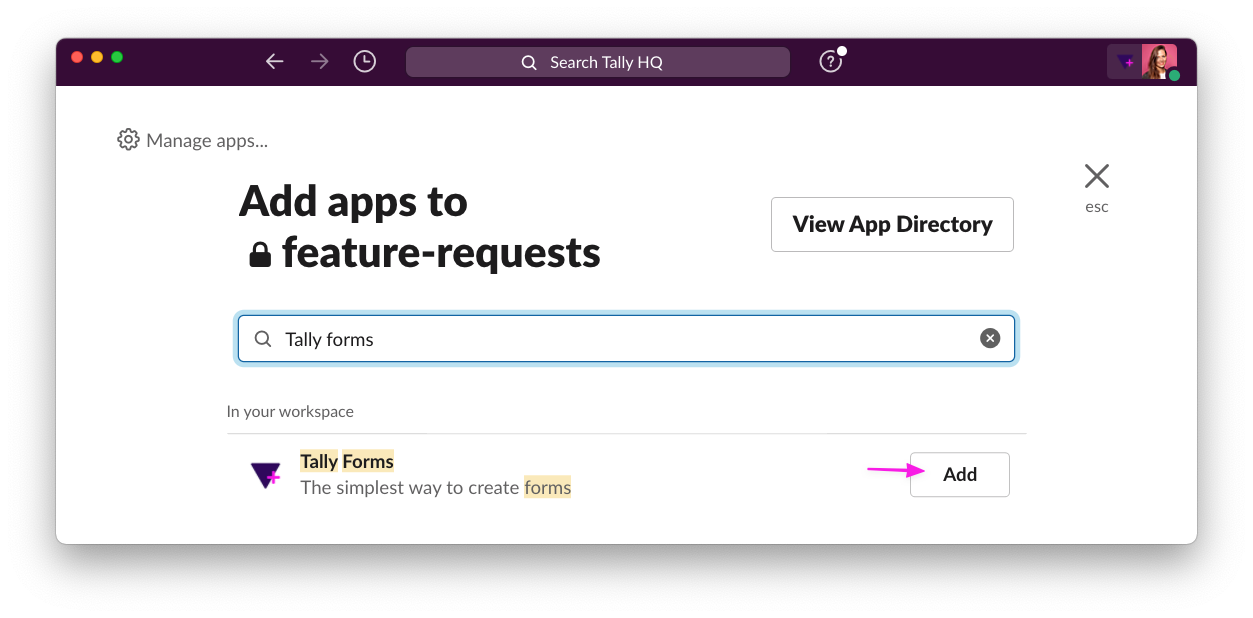This screenshot has height=618, width=1253.
Task: Click the Search Tally HQ bar
Action: (598, 62)
